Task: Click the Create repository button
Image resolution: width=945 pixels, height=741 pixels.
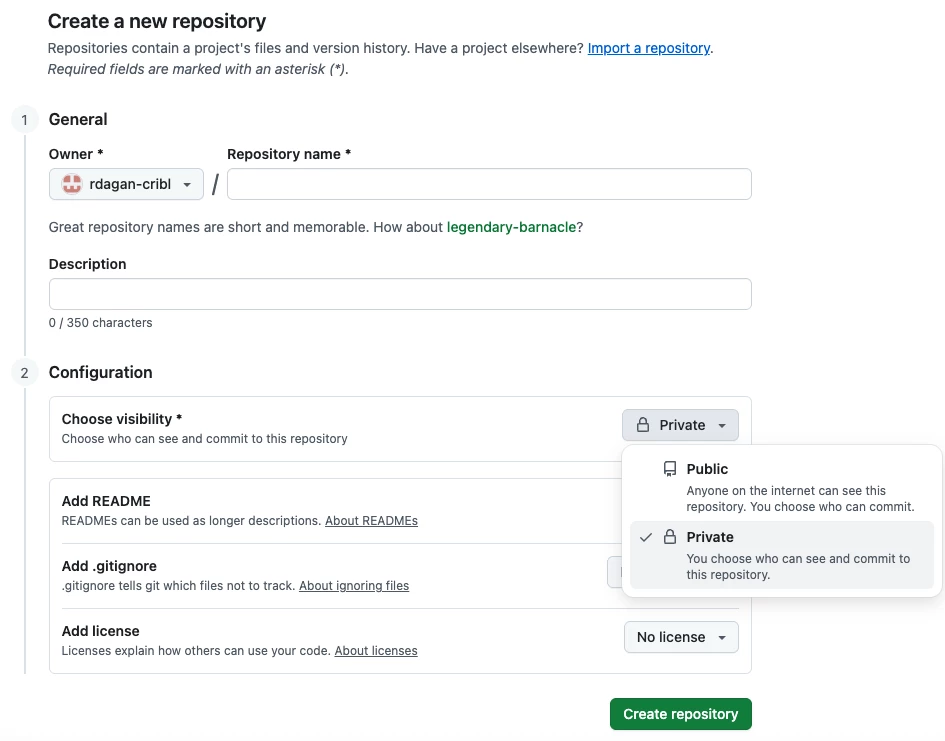Action: click(680, 714)
